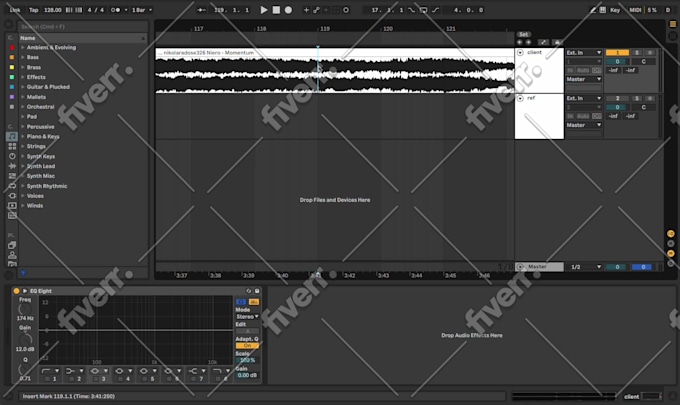Enable EQ Eight filter band 4 checkbox
680x405 pixels.
120,379
